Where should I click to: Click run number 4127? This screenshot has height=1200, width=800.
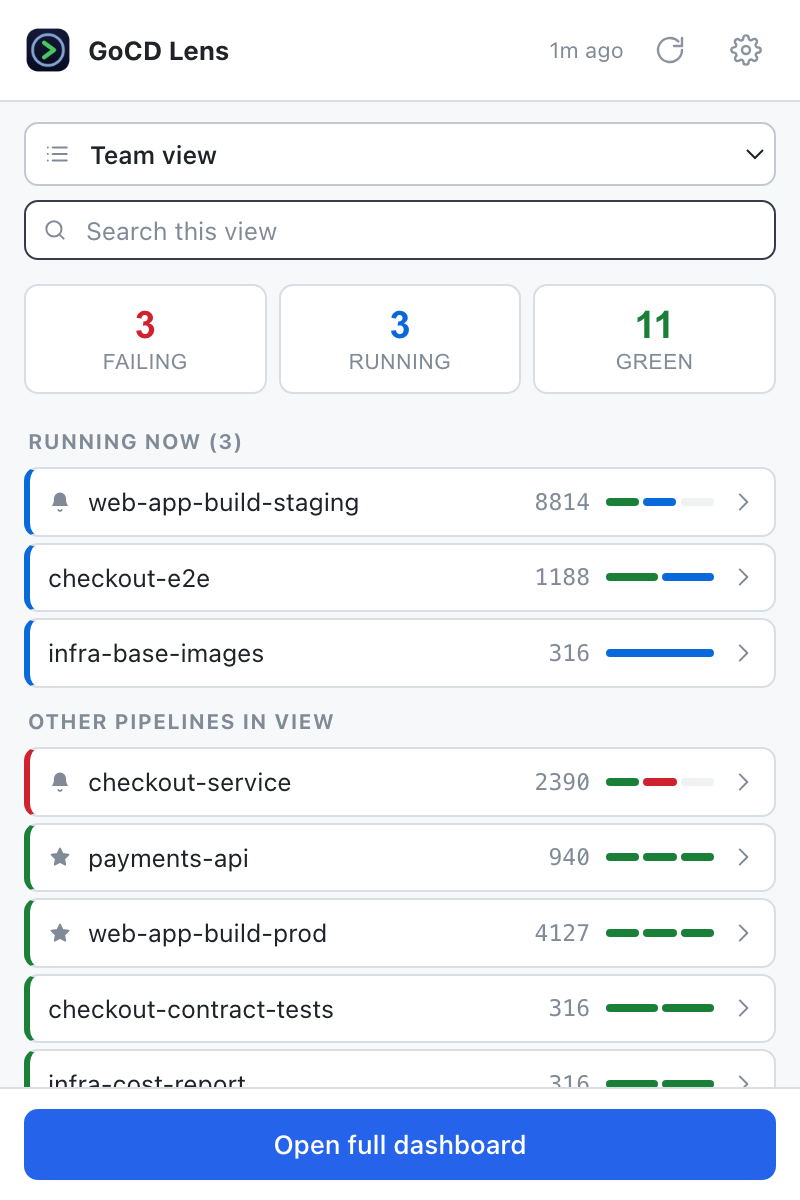562,933
